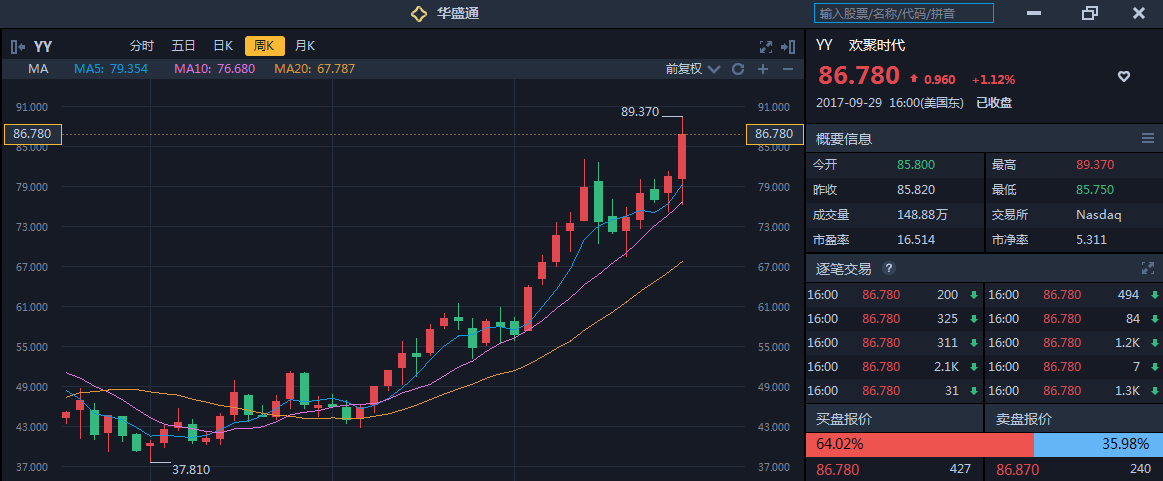1163x481 pixels.
Task: Click the stock search input field
Action: (x=904, y=13)
